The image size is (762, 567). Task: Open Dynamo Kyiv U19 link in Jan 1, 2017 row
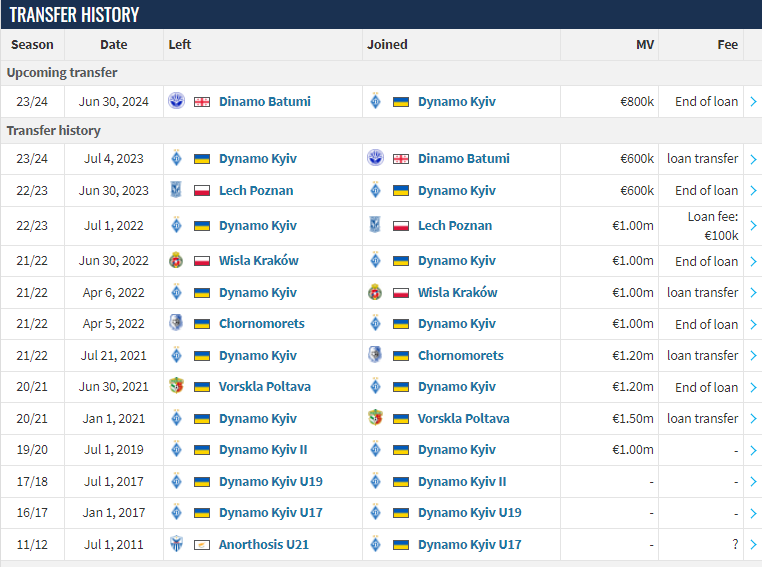pos(469,513)
